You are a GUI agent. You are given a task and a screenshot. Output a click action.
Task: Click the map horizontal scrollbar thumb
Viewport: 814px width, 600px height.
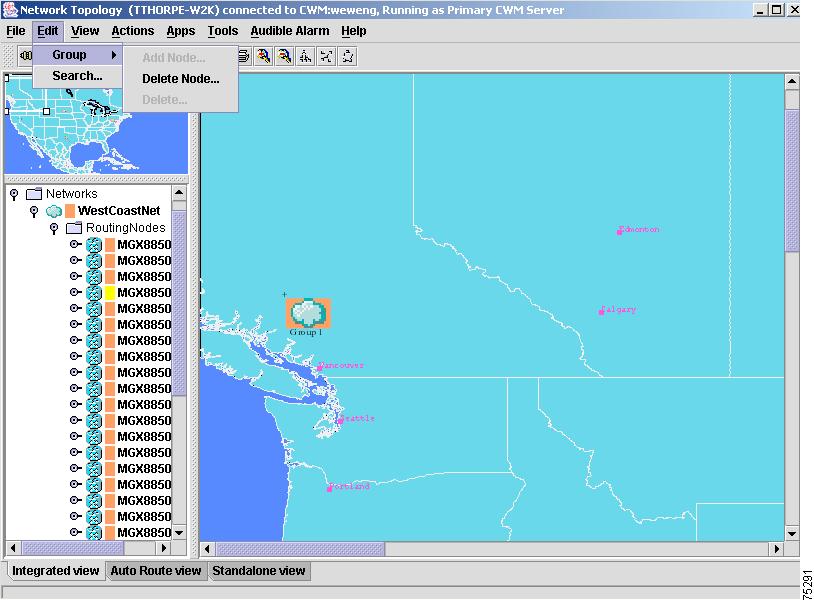coord(300,549)
